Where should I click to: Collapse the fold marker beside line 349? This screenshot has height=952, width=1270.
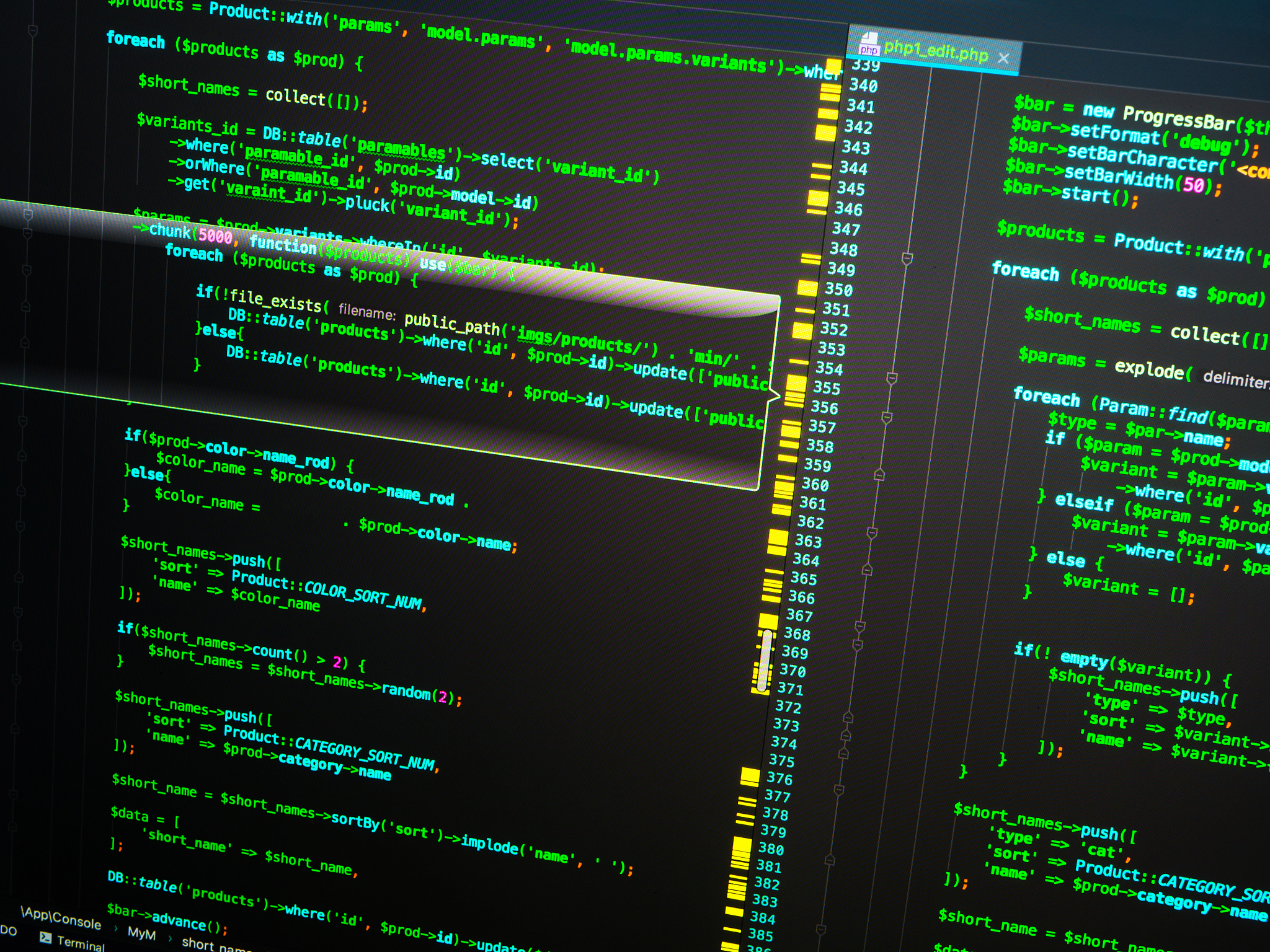907,258
